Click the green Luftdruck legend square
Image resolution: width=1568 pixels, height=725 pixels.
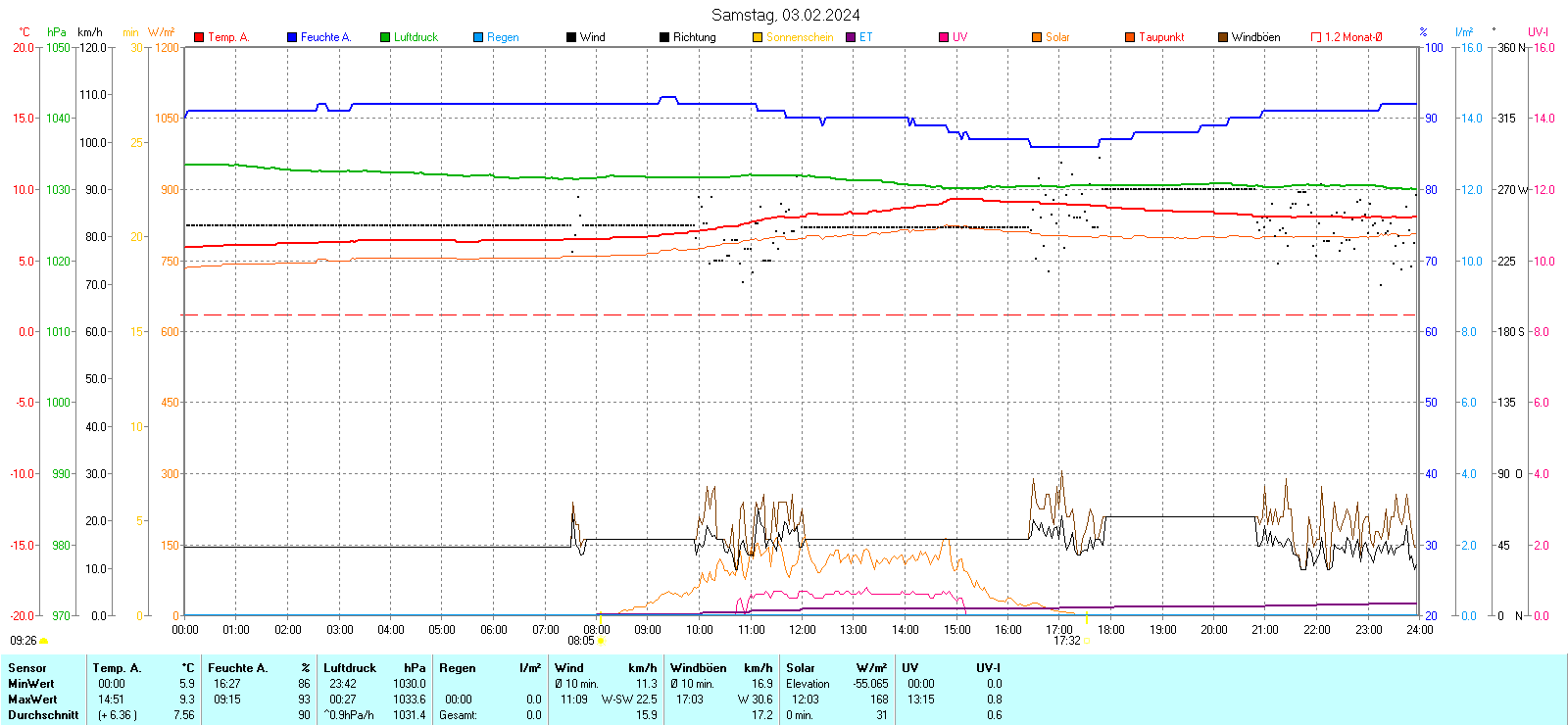[x=385, y=37]
